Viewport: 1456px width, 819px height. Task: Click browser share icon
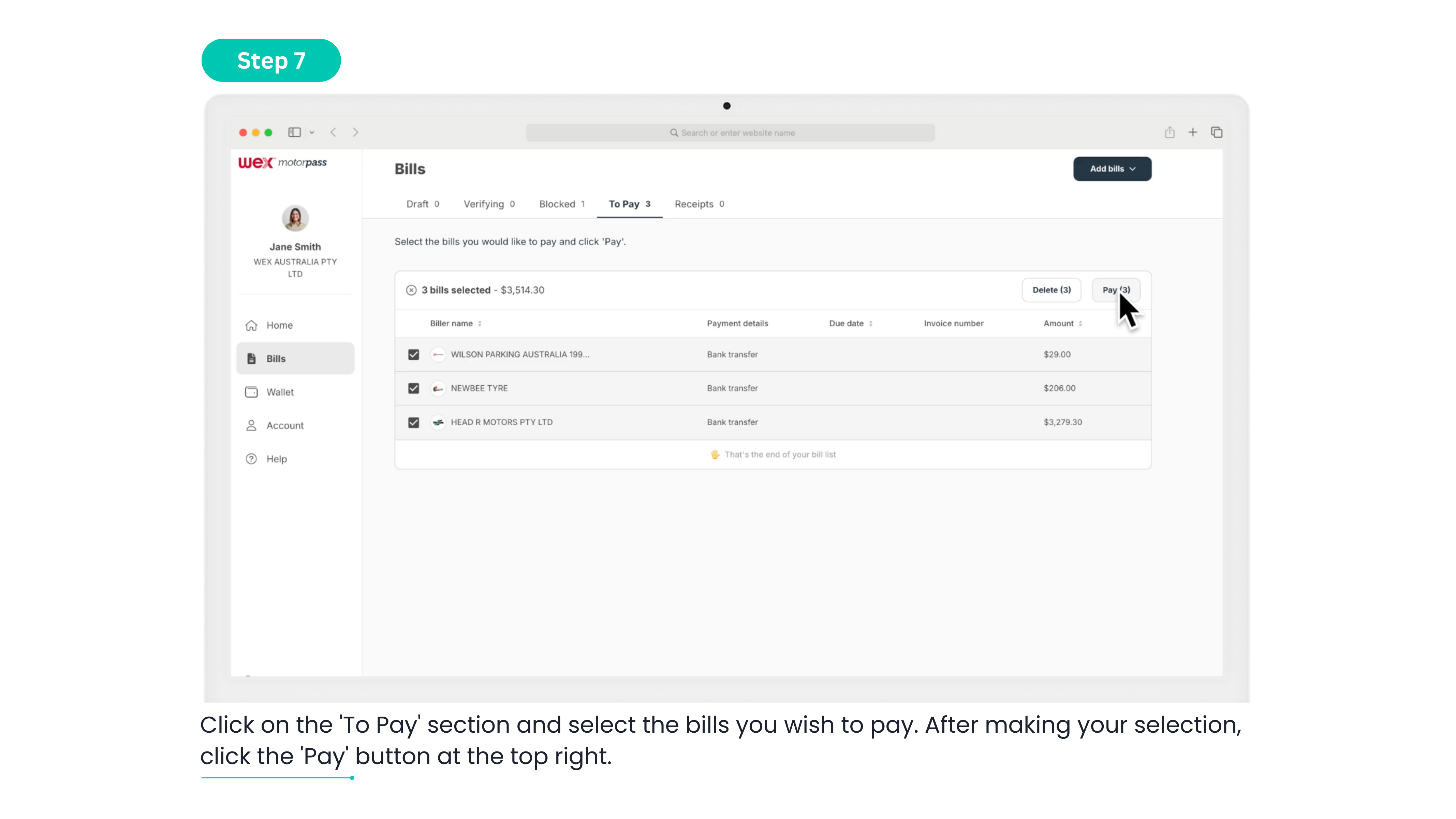(1170, 132)
